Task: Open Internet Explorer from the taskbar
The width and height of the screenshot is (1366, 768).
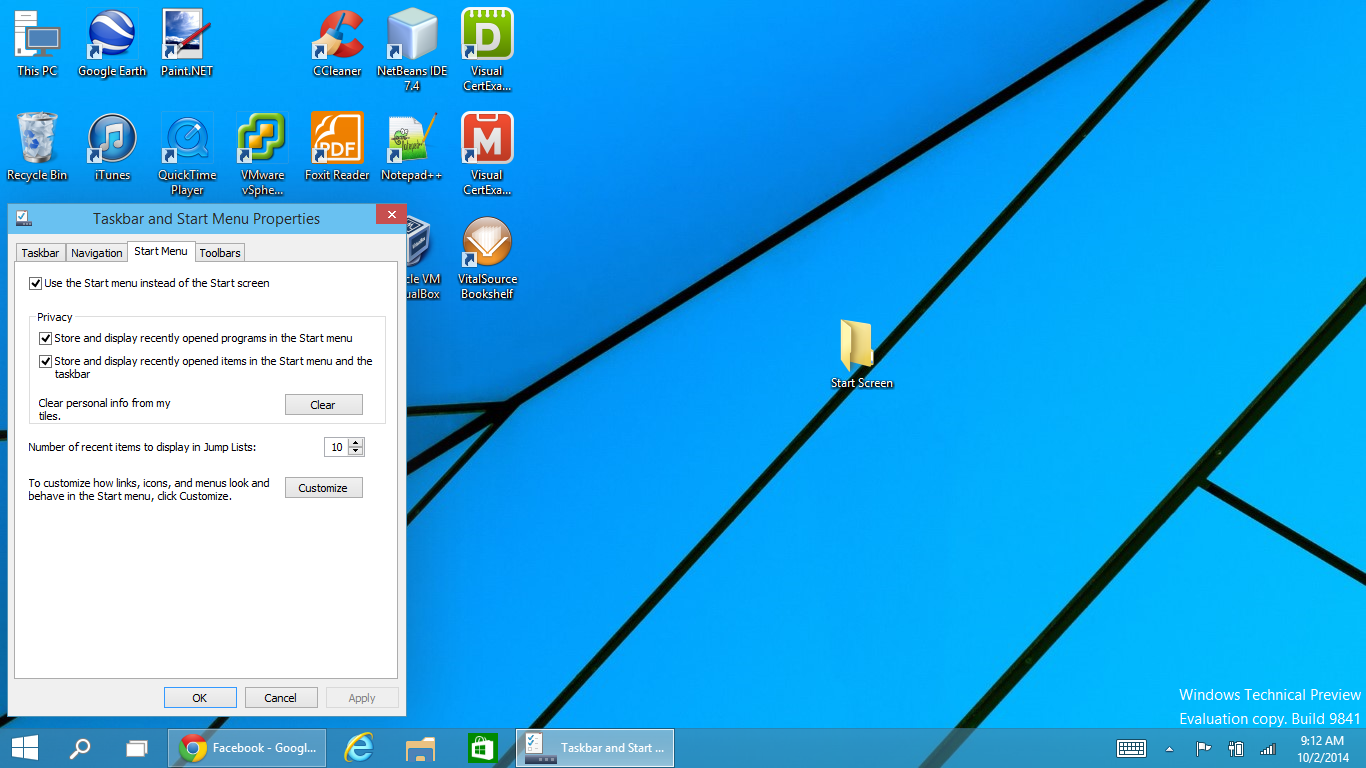Action: point(358,748)
